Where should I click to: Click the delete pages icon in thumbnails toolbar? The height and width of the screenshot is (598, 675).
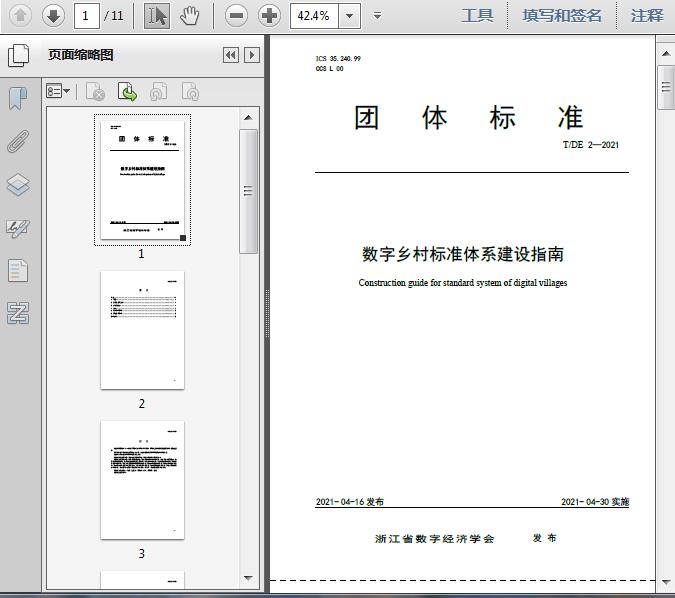tap(96, 92)
